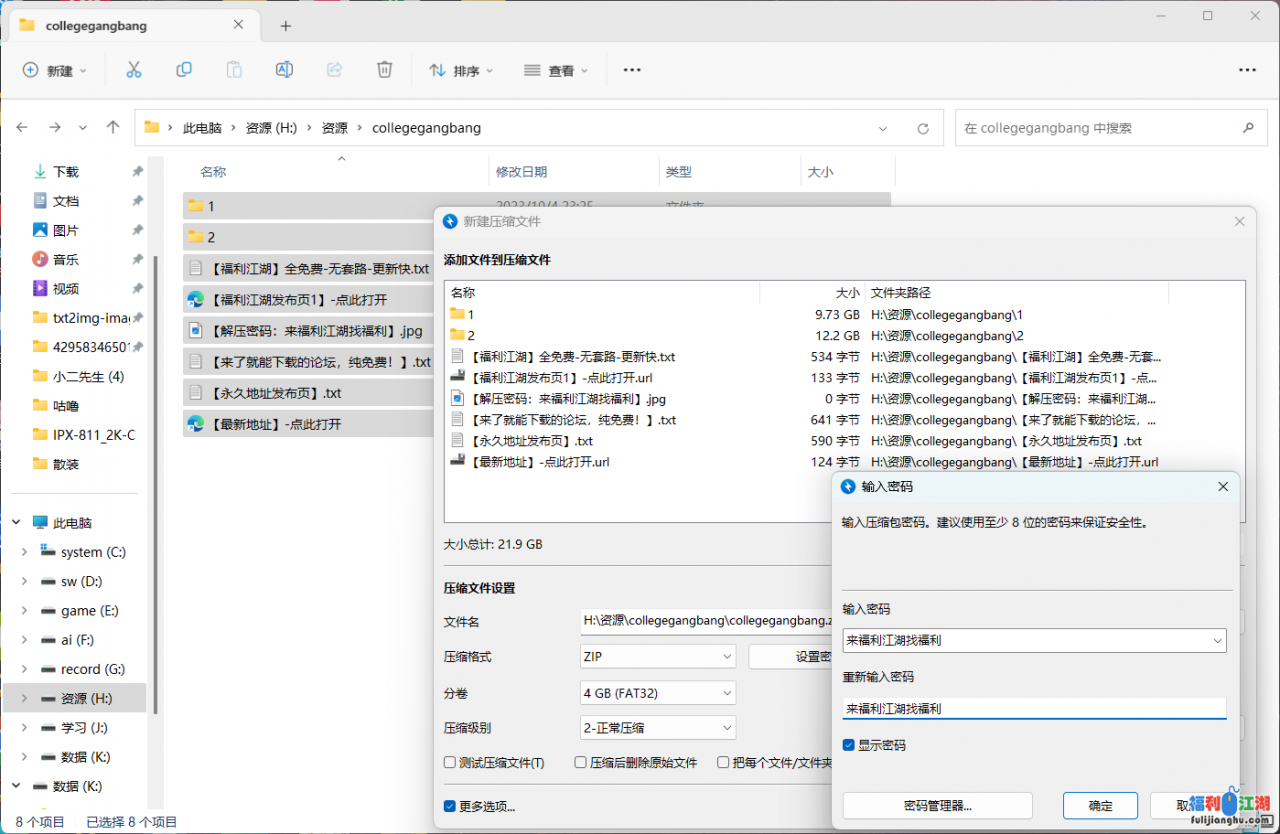The width and height of the screenshot is (1280, 834).
Task: Click the Cut scissors icon in toolbar
Action: 134,70
